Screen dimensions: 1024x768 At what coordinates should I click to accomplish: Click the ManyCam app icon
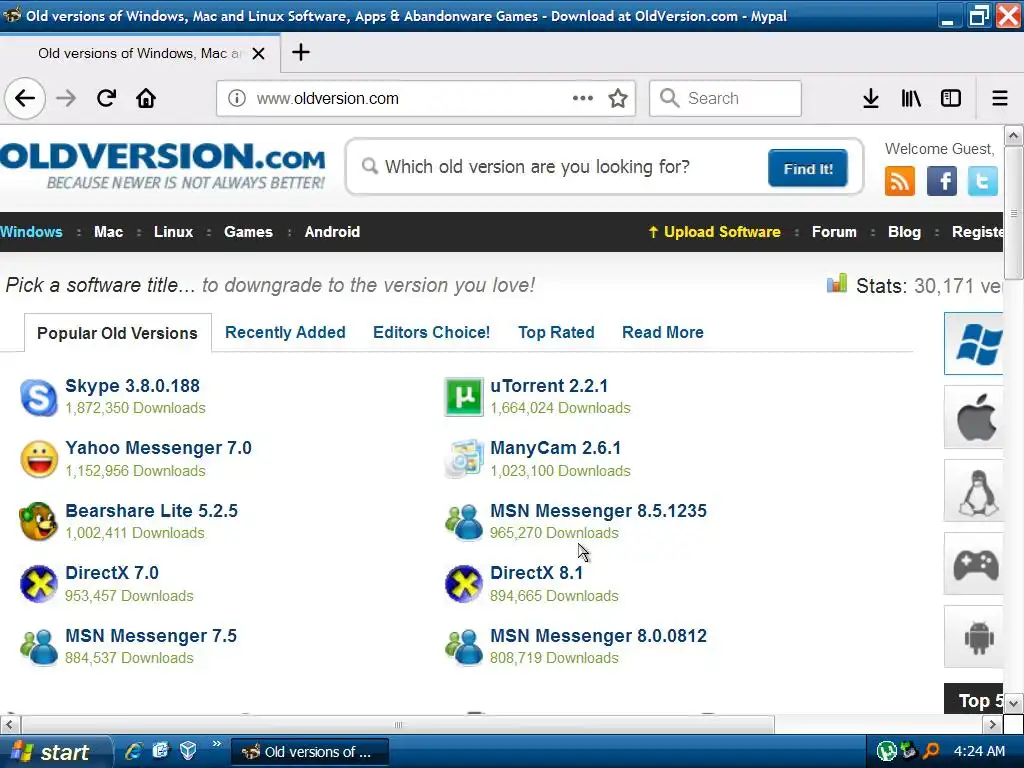464,460
